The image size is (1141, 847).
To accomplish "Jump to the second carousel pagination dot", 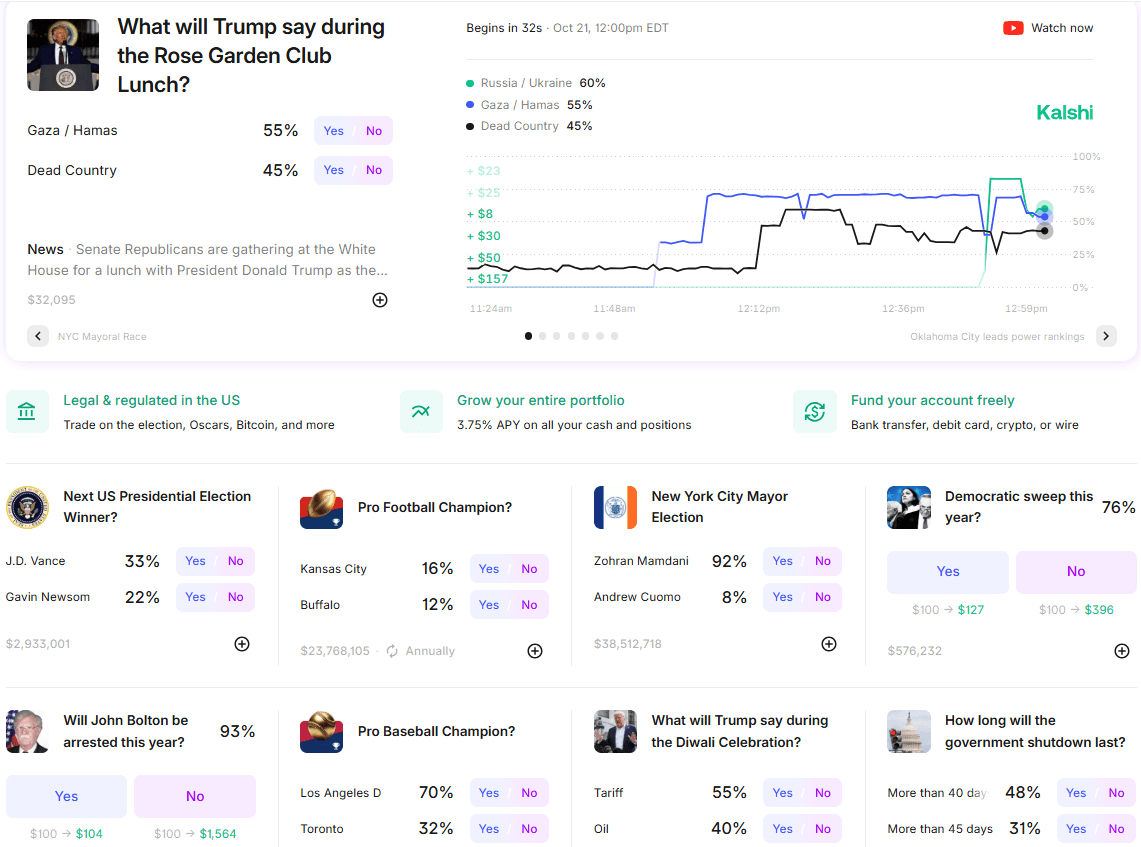I will click(x=543, y=336).
